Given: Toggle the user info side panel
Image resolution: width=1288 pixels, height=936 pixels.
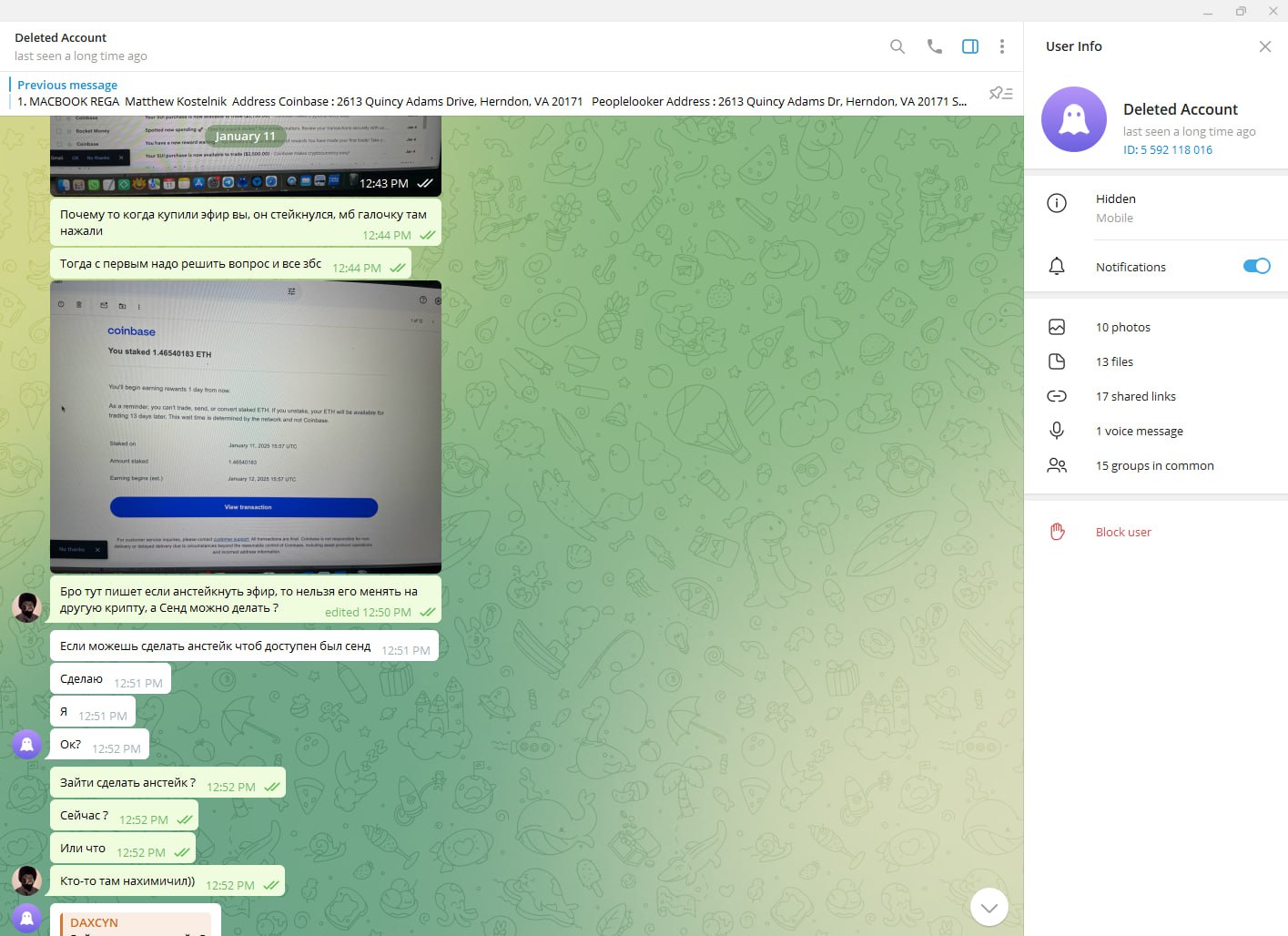Looking at the screenshot, I should pyautogui.click(x=970, y=46).
